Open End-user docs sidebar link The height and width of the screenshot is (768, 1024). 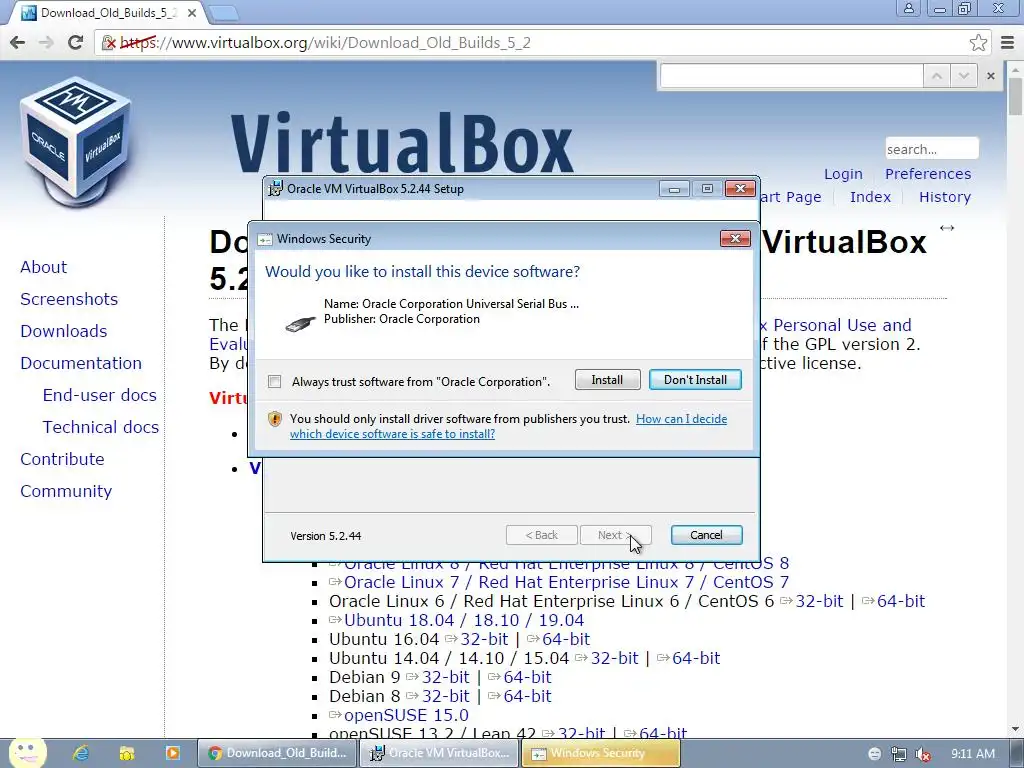pos(100,395)
